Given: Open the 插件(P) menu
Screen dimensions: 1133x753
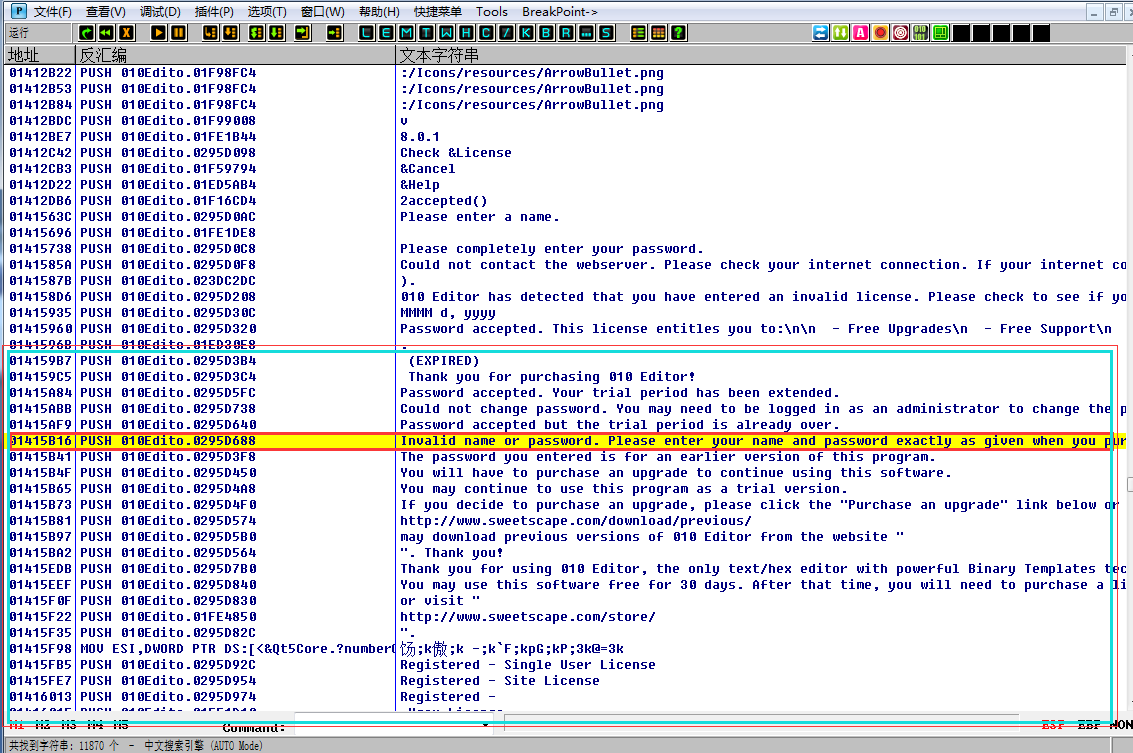Looking at the screenshot, I should 215,12.
